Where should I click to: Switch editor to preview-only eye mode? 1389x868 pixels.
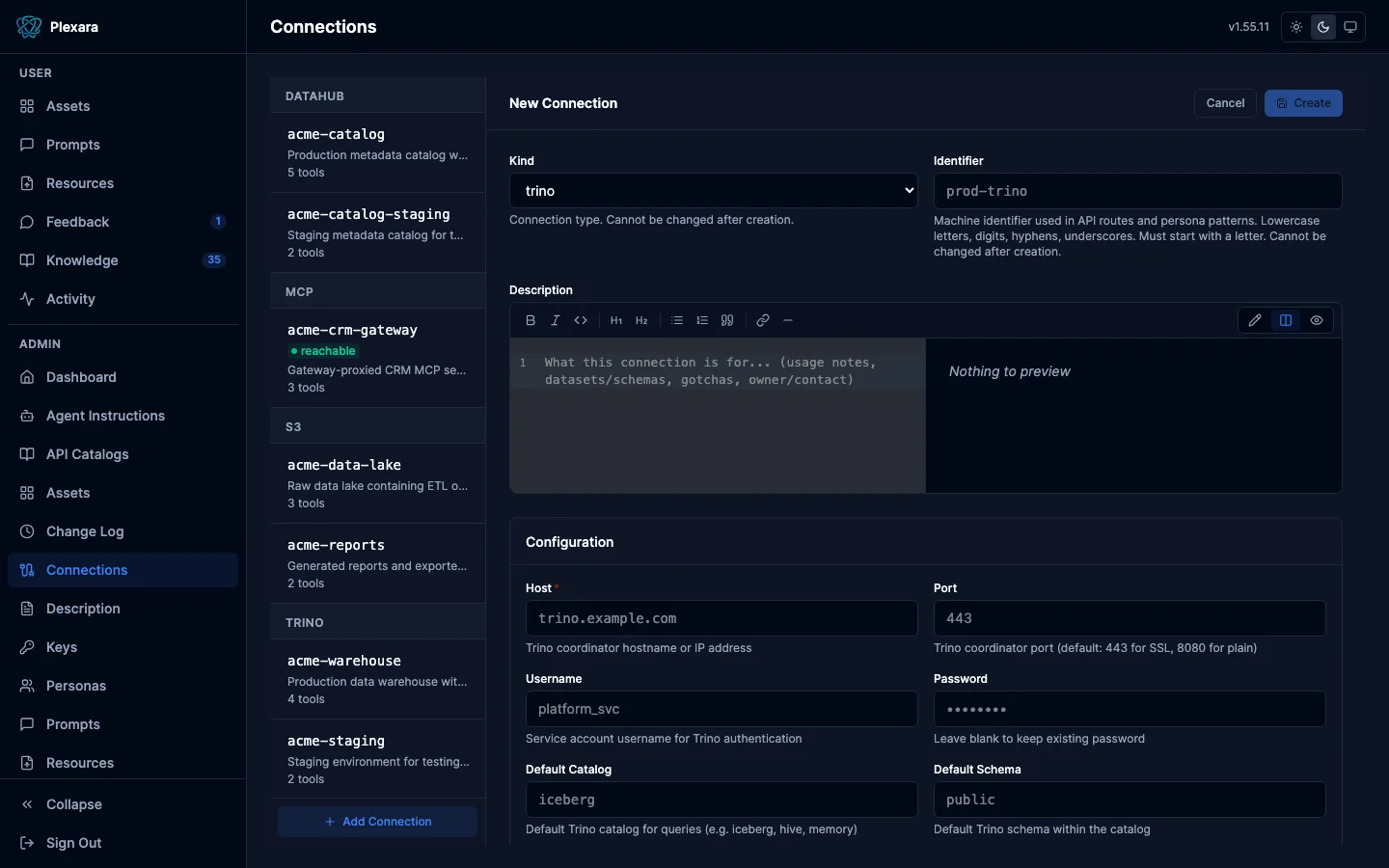[1317, 320]
